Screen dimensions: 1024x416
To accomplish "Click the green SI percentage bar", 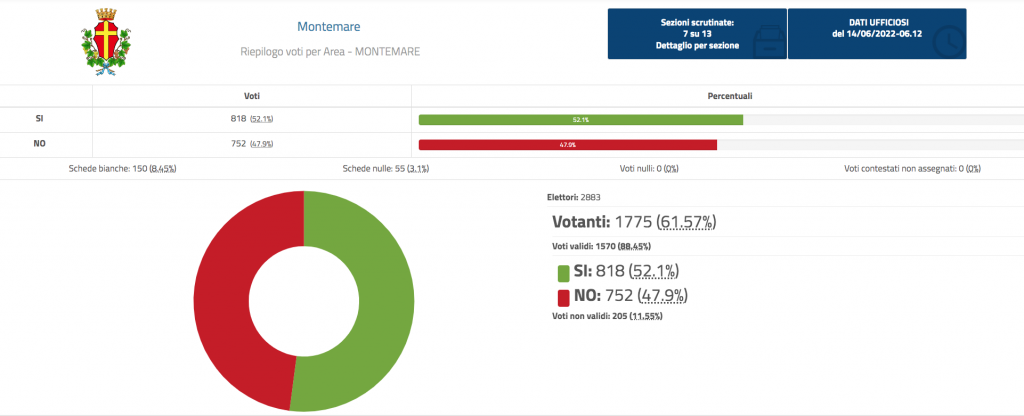I will click(580, 119).
